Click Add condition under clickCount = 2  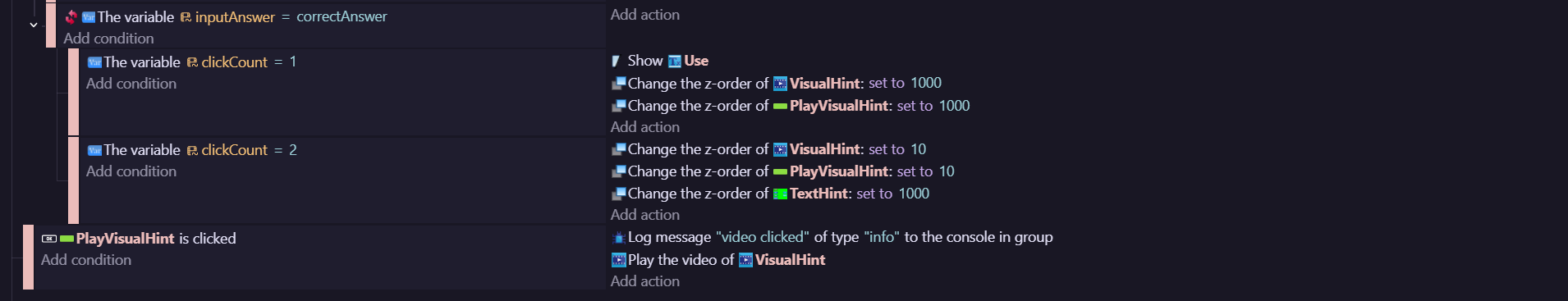[x=131, y=171]
